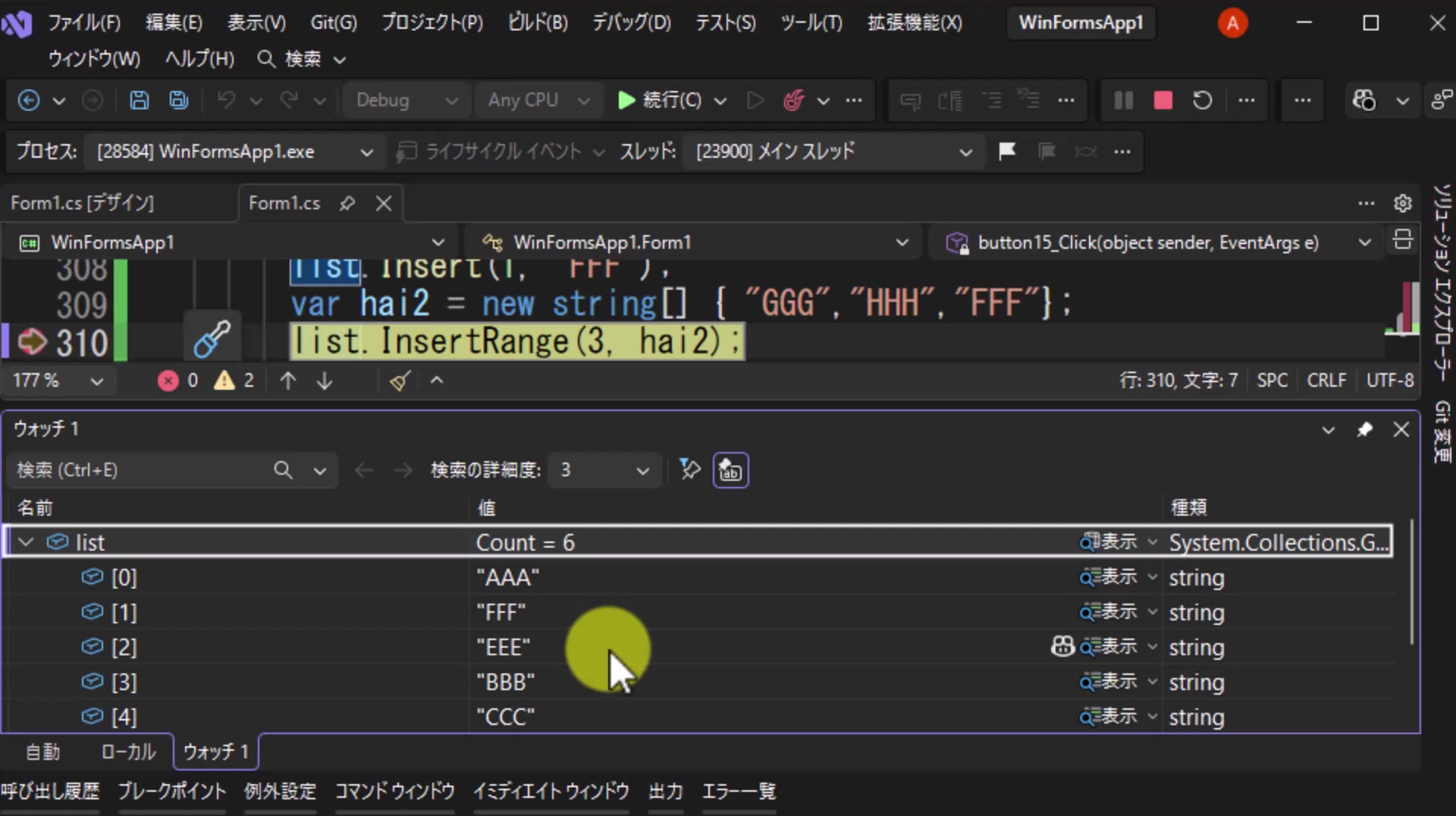The width and height of the screenshot is (1456, 816).
Task: Toggle the pin on the Form1.cs tab
Action: click(x=347, y=203)
